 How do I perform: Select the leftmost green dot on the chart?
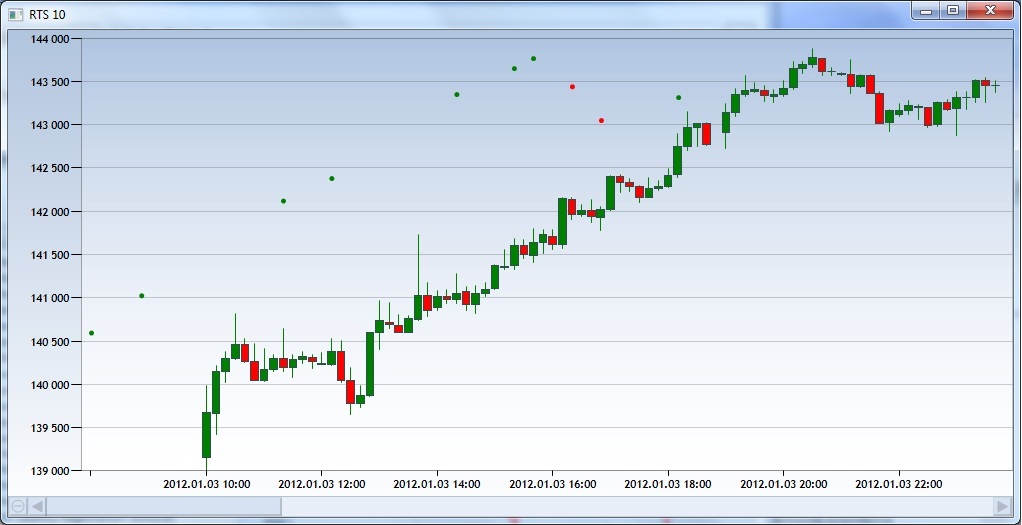coord(91,333)
